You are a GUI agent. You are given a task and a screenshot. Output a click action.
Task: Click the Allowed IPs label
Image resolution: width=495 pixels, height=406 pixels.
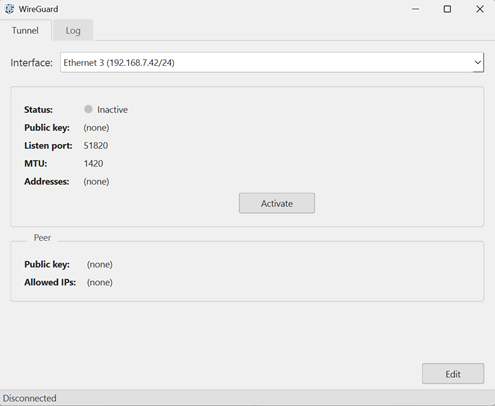[x=50, y=282]
